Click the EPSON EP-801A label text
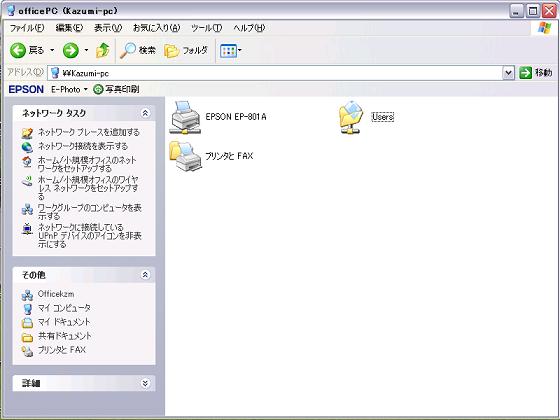Viewport: 560px width, 420px height. (x=236, y=117)
